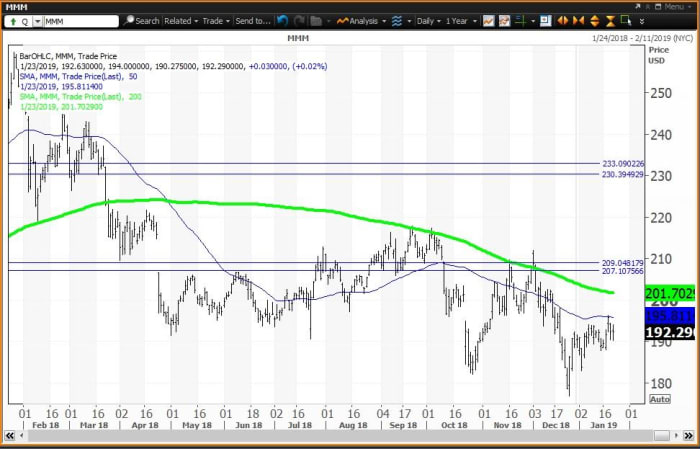Click the blue undo arrow icon
700x449 pixels.
click(283, 20)
